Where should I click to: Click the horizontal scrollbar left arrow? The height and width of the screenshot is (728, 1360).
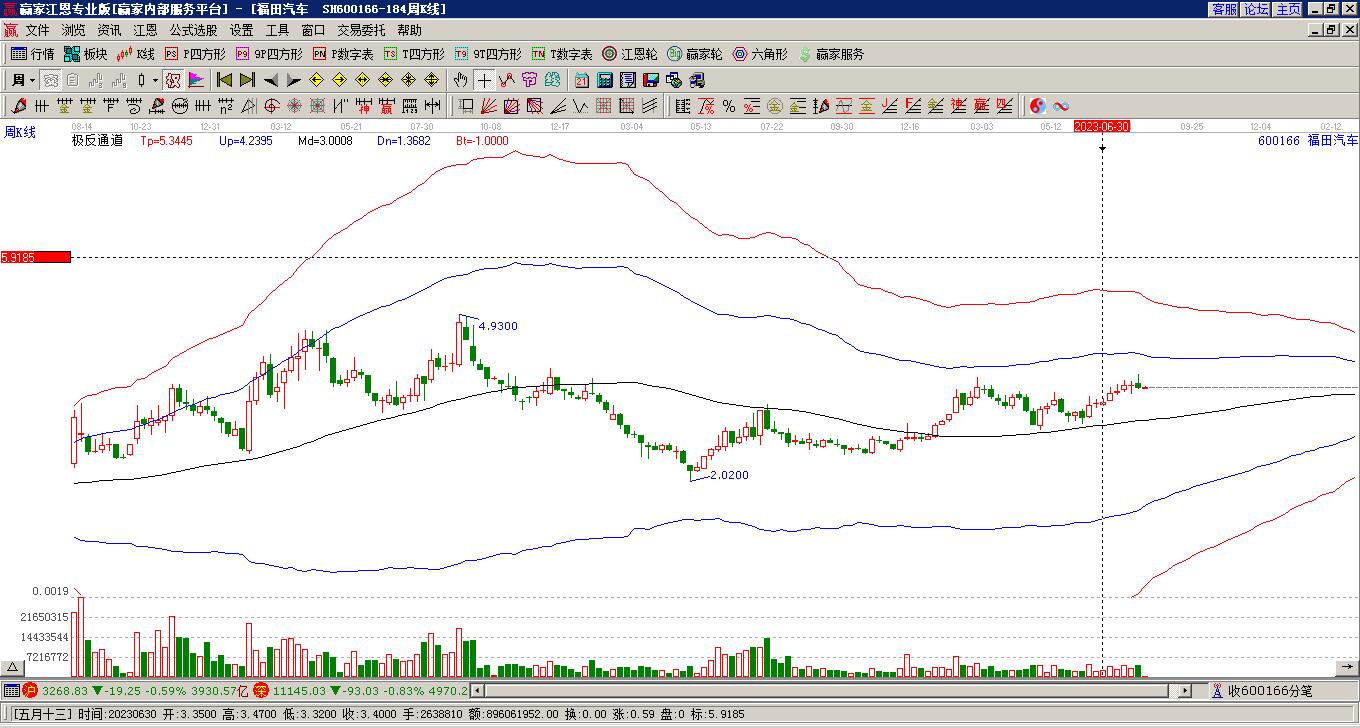(x=477, y=691)
